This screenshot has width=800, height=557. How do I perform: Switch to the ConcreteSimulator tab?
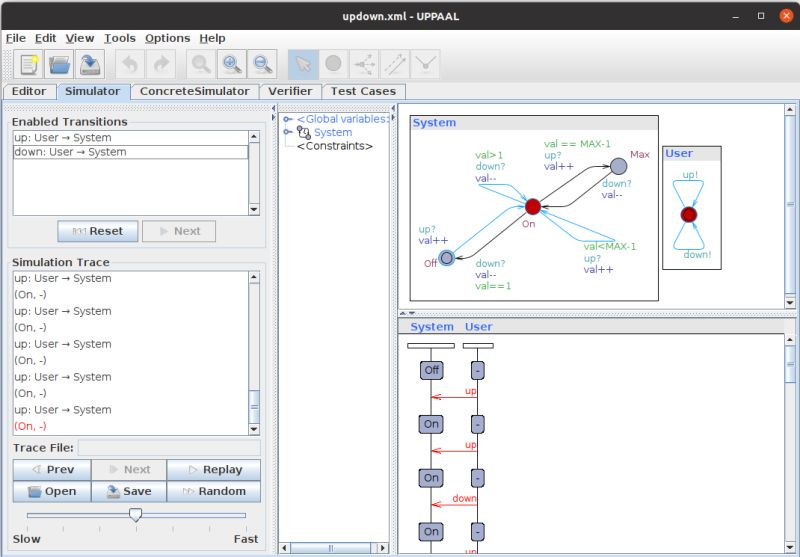click(x=194, y=91)
